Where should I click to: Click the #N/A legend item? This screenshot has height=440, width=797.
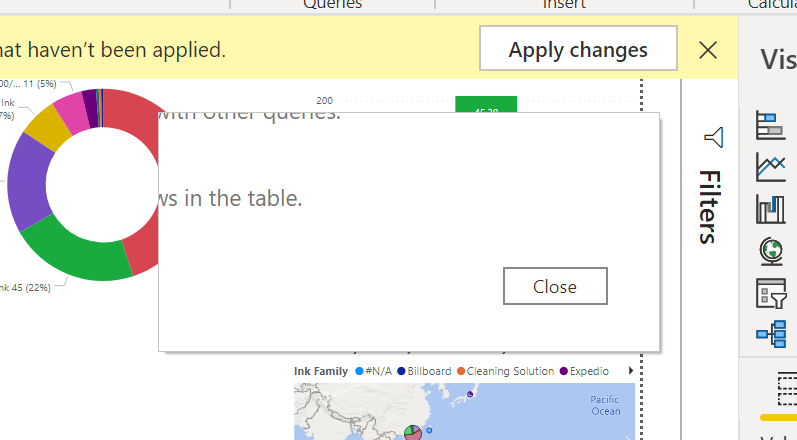[374, 371]
